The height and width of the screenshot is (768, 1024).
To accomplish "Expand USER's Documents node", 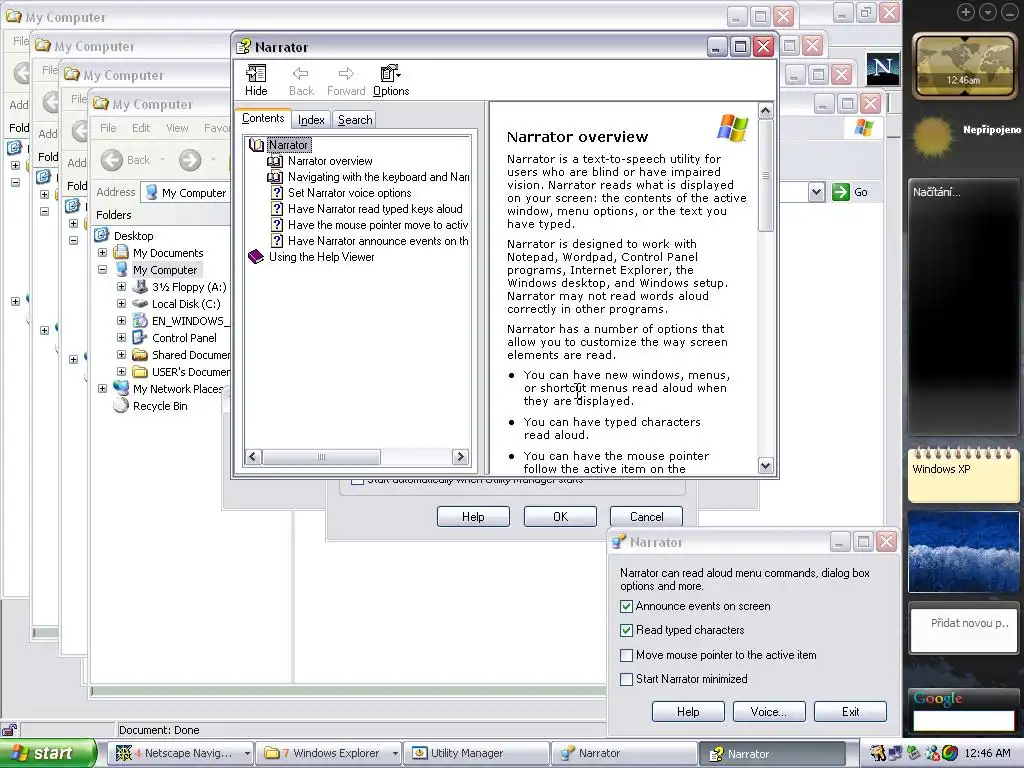I will coord(121,372).
